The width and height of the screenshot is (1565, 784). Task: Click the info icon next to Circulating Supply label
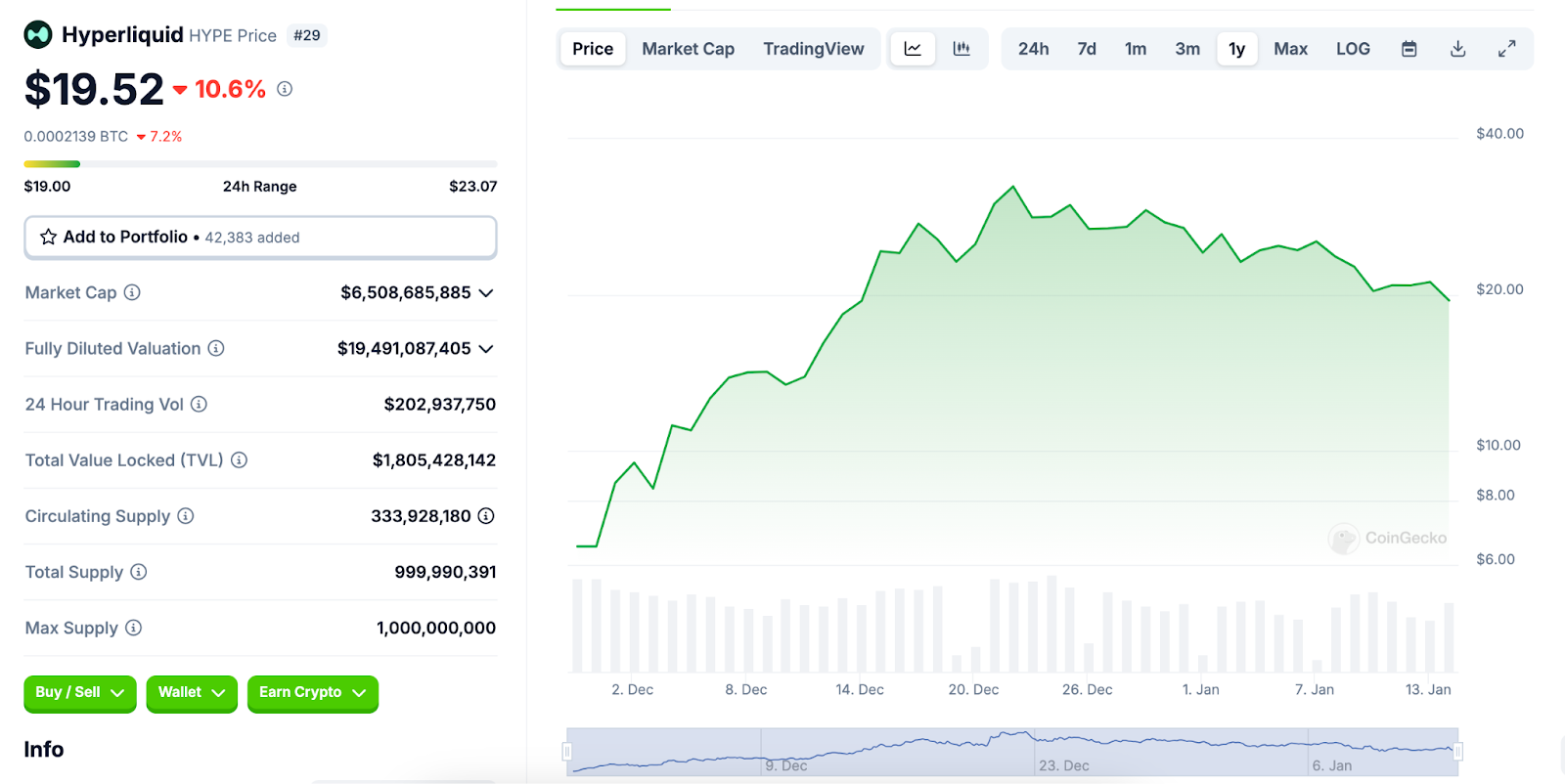click(x=186, y=516)
